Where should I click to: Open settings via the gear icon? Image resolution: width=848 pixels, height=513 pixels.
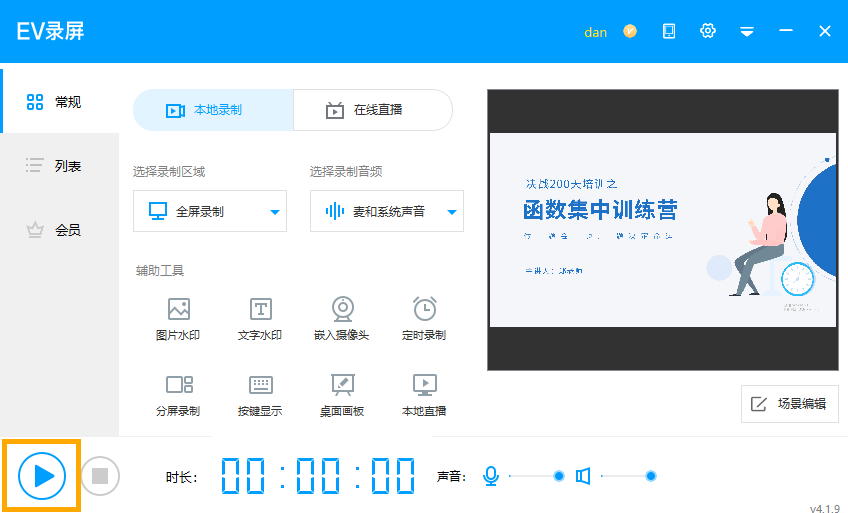point(708,31)
